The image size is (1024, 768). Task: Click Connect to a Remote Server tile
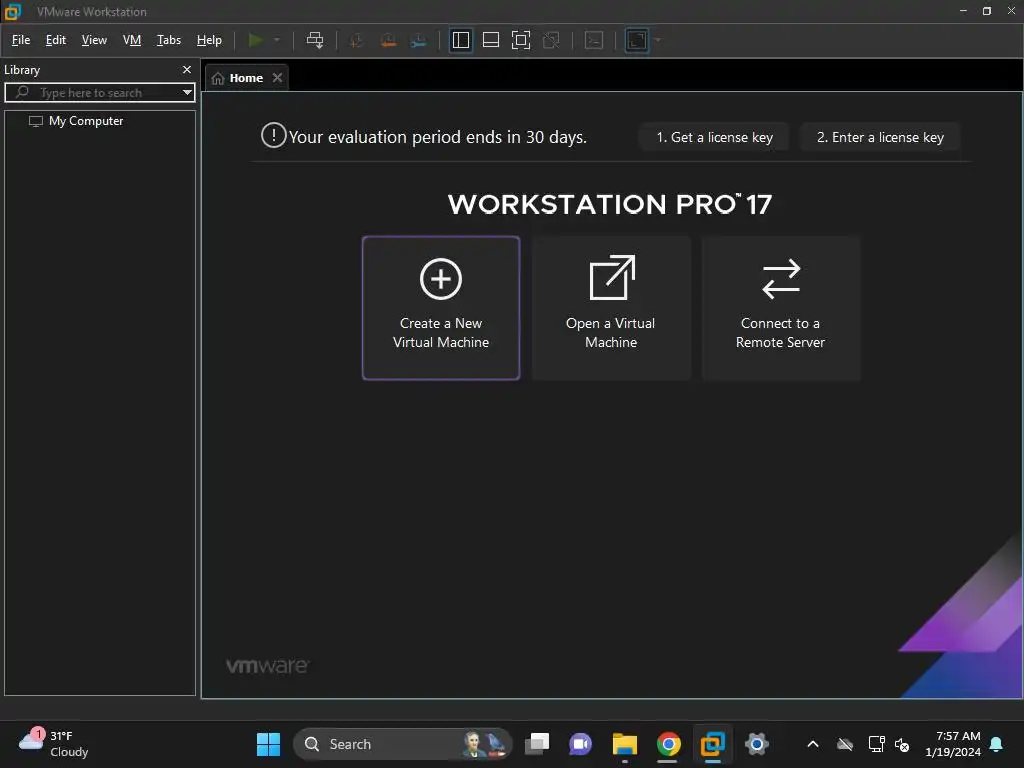click(780, 308)
